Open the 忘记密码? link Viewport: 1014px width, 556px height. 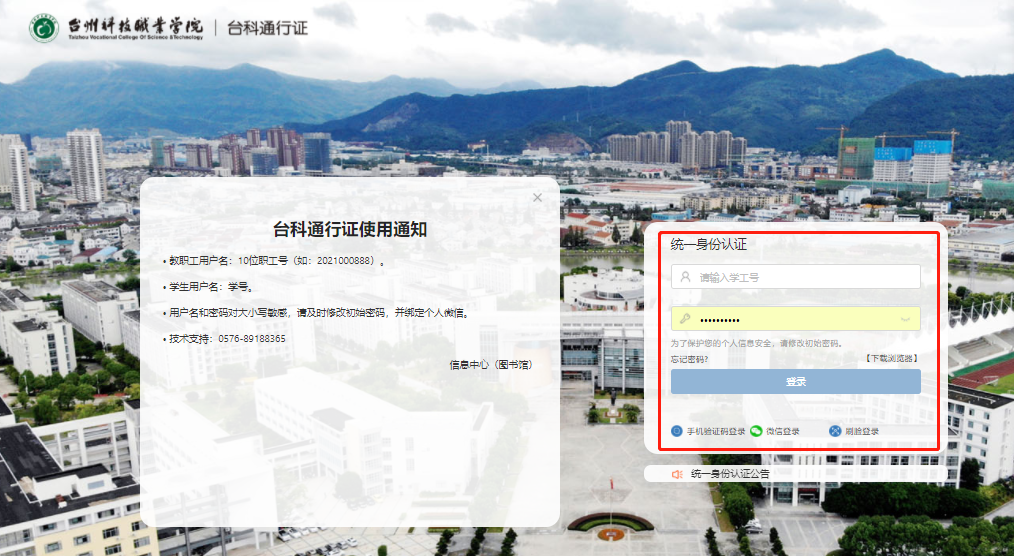[689, 359]
